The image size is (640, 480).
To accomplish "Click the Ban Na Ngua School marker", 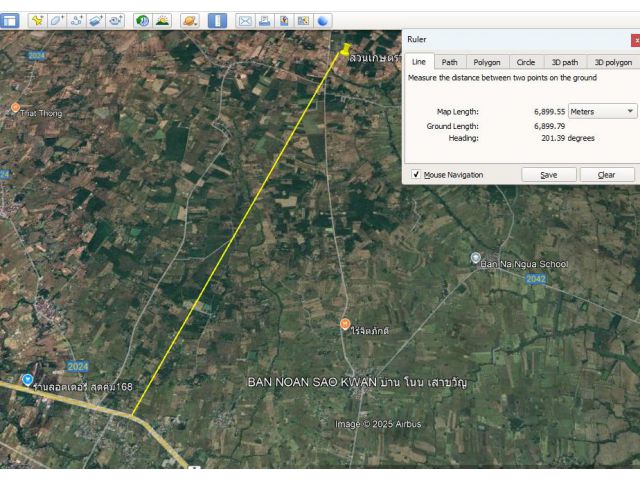I will pos(475,258).
